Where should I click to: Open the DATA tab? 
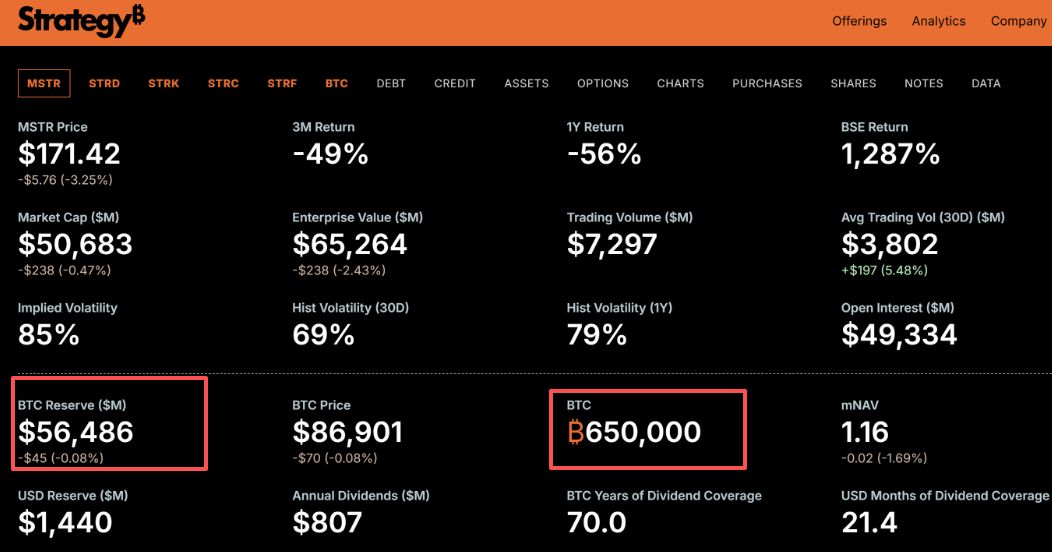986,83
